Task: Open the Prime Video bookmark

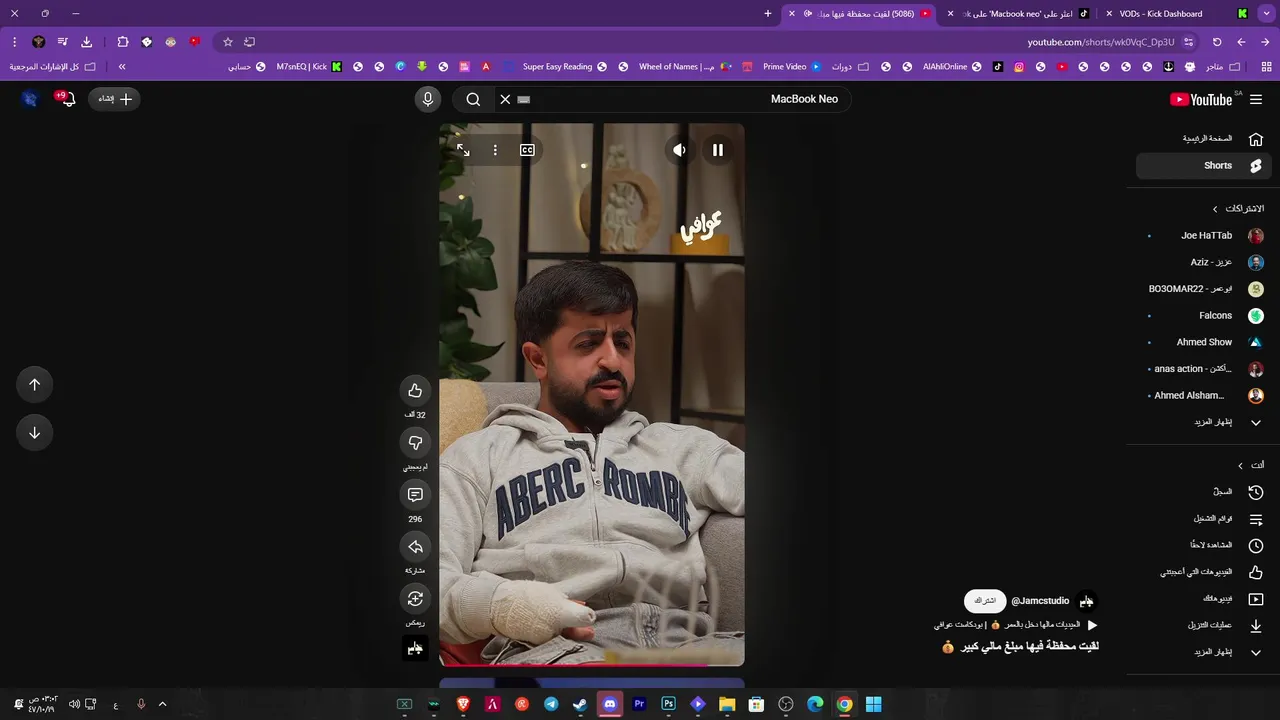Action: 793,67
